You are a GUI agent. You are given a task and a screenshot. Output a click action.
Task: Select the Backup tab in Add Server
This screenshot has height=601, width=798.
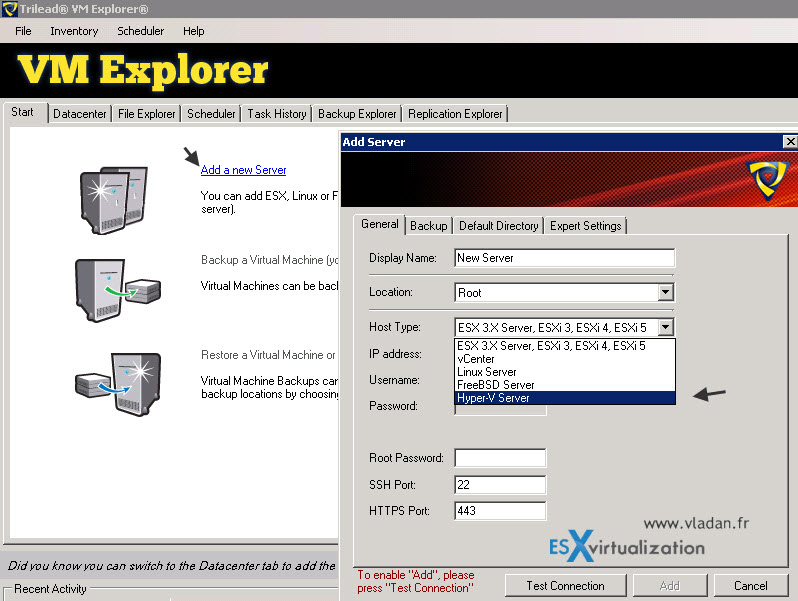pos(429,226)
